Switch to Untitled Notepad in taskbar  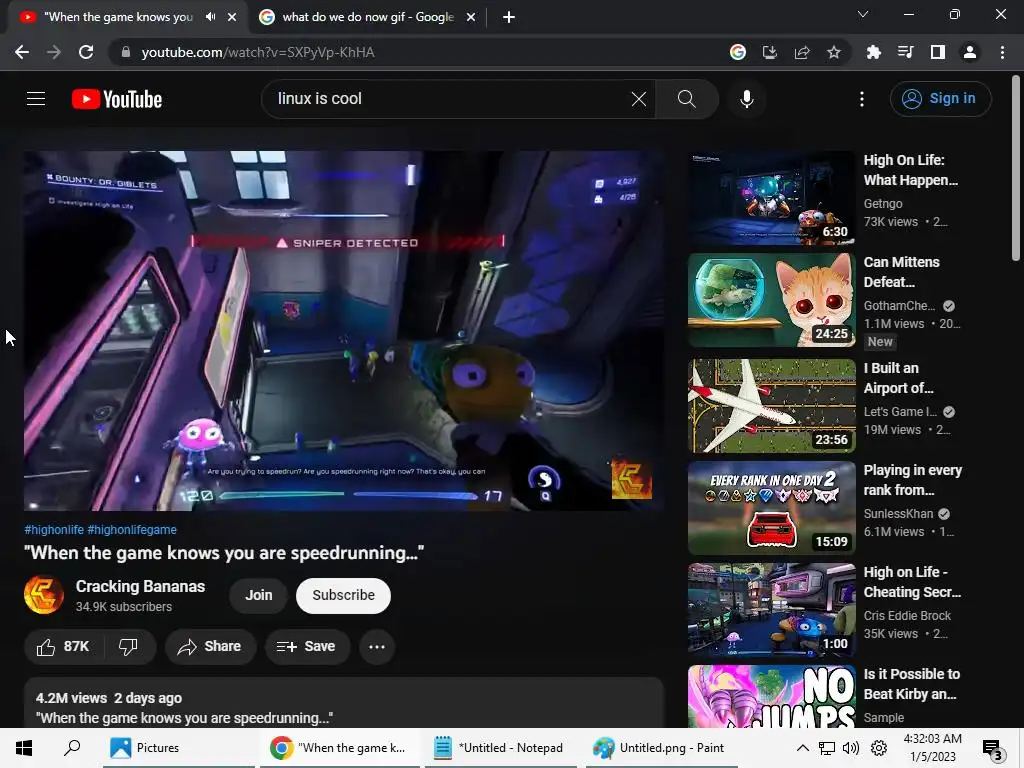coord(501,748)
